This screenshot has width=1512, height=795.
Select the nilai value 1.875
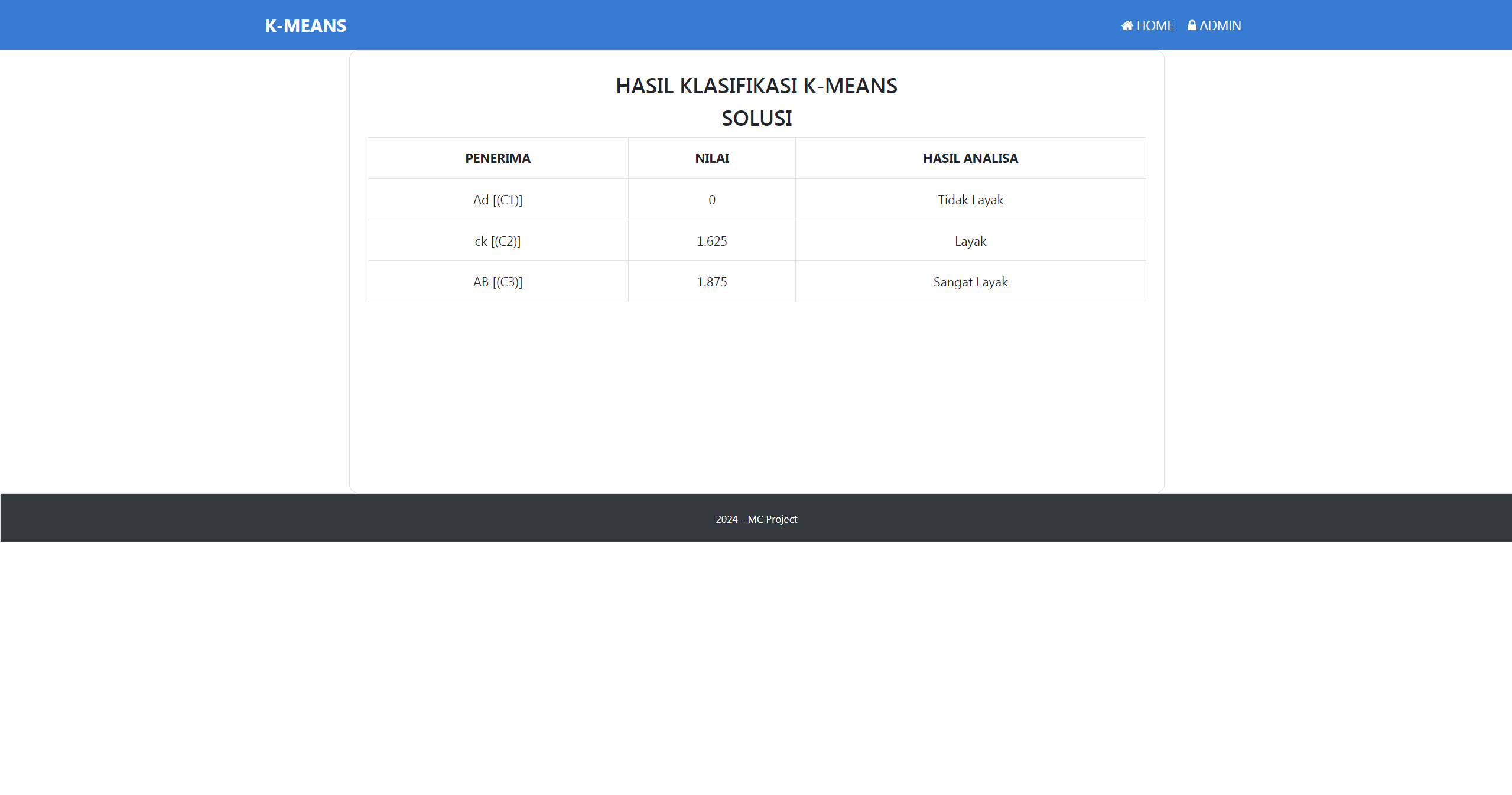[711, 282]
